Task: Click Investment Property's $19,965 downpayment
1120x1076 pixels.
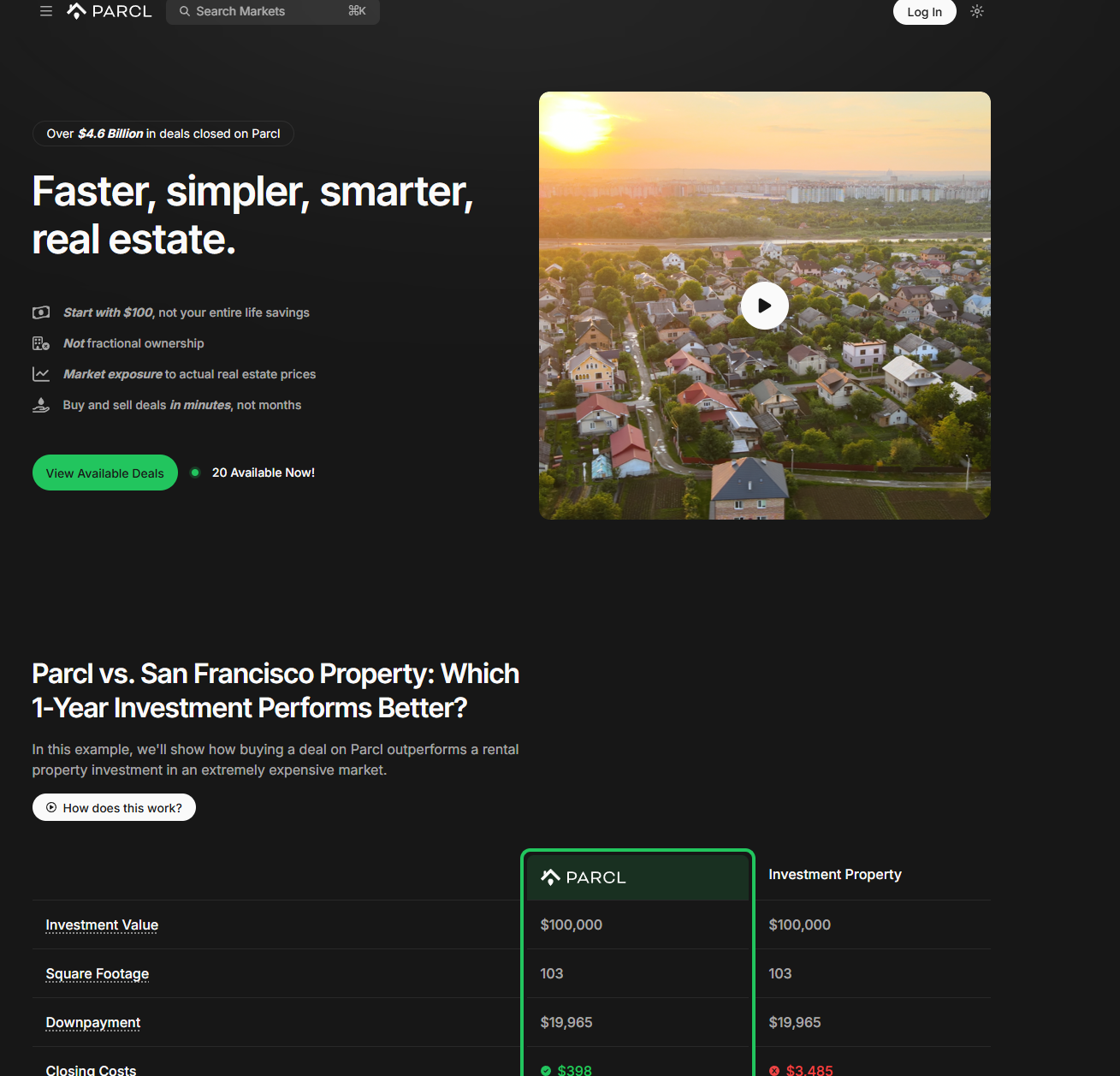Action: [795, 1022]
